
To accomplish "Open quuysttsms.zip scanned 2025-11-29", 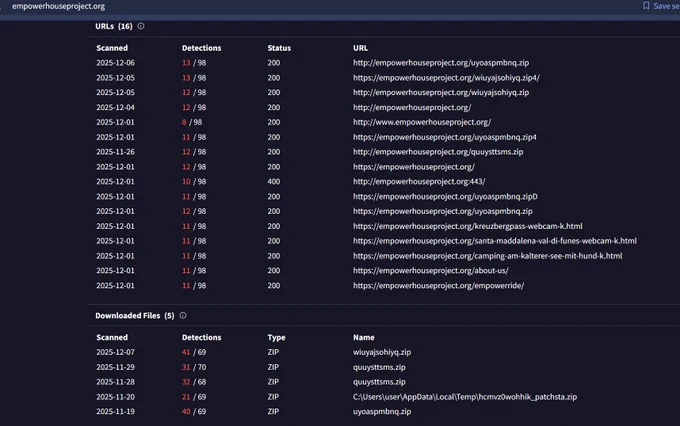I will 379,367.
